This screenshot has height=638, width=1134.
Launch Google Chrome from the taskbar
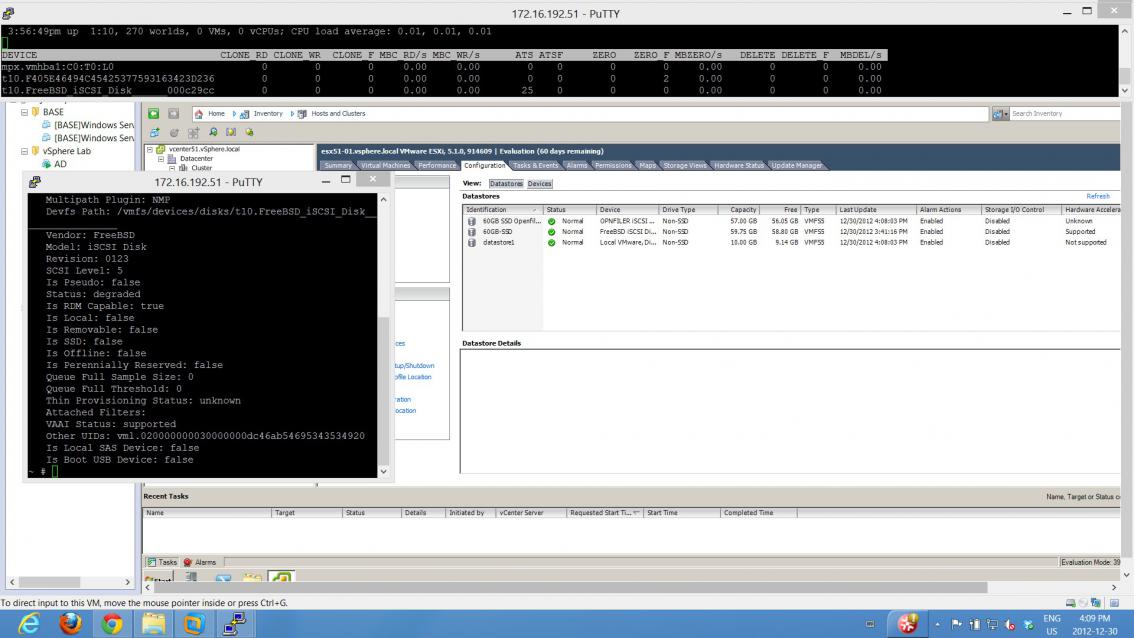pyautogui.click(x=110, y=622)
